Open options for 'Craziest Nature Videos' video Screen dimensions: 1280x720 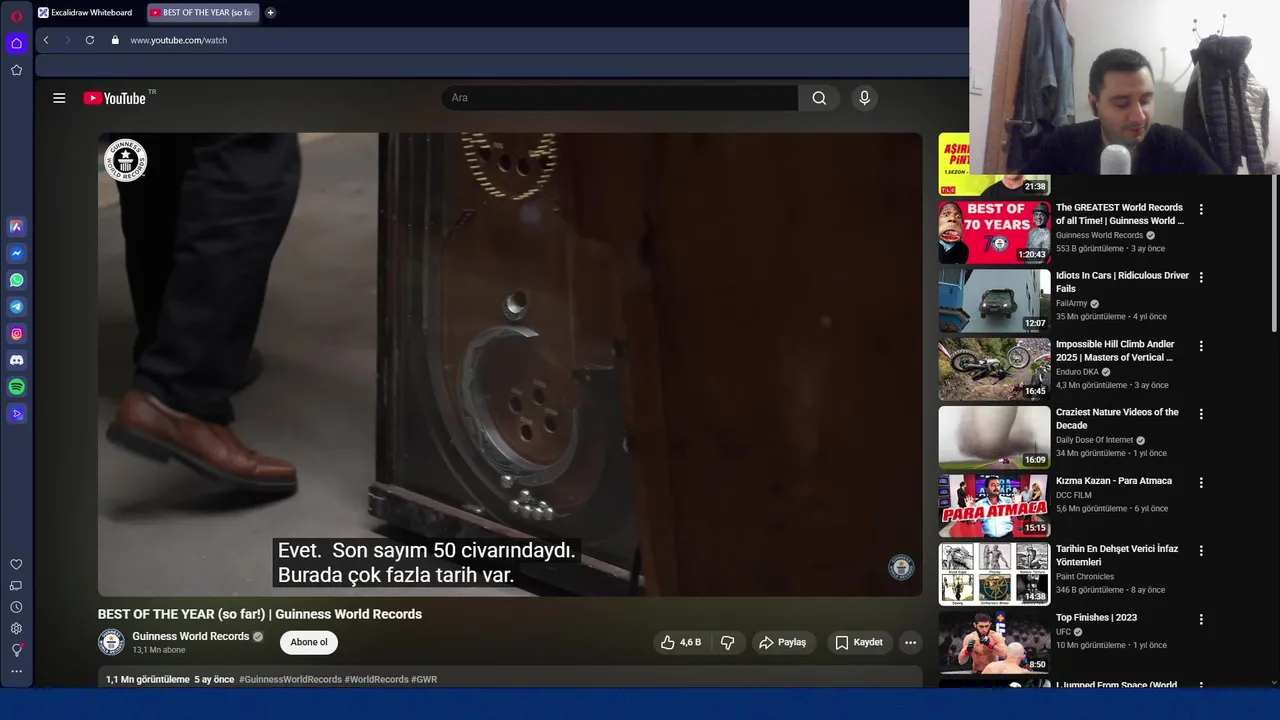pos(1201,414)
